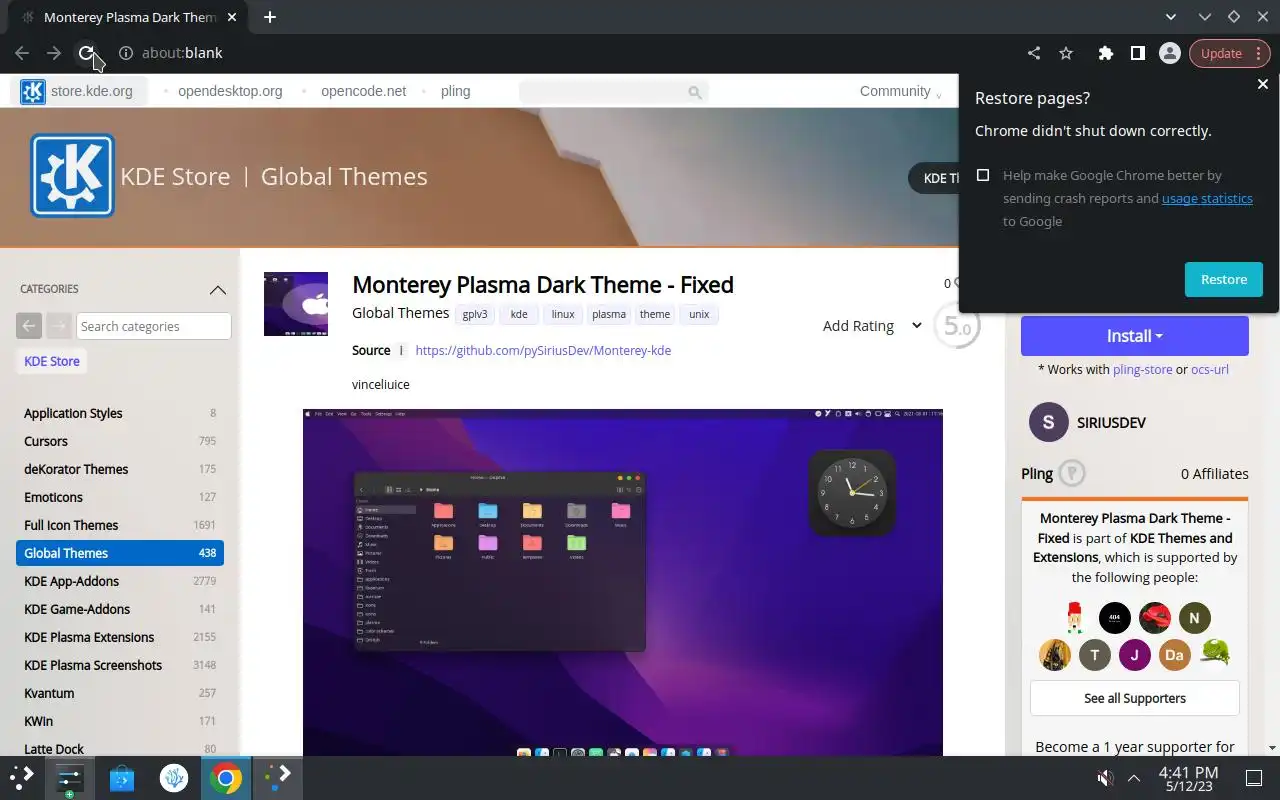Click the Search categories field
The height and width of the screenshot is (800, 1280).
(154, 326)
